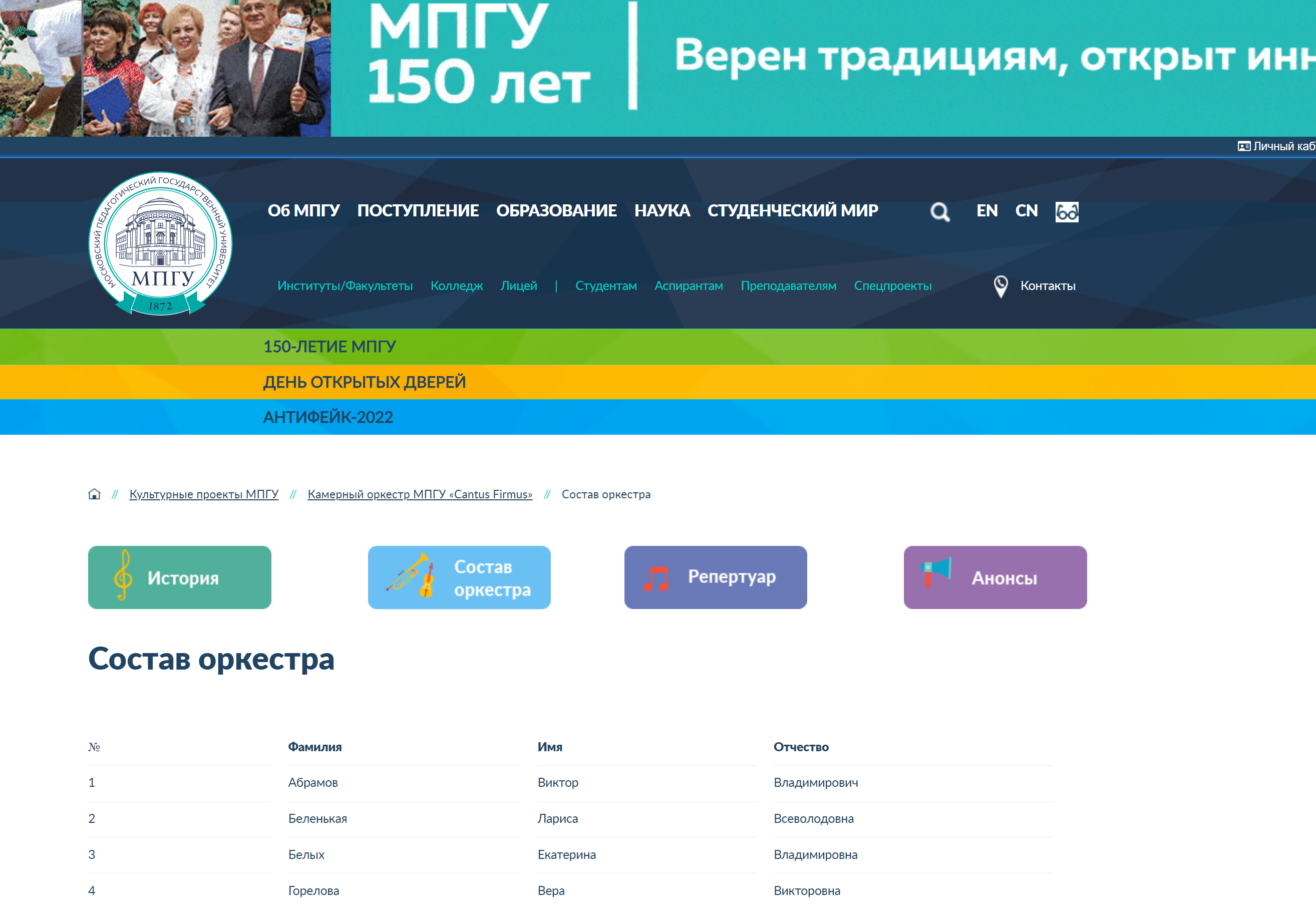Click the treble clef icon on История
Screen dimensions: 1316x909
[x=123, y=574]
